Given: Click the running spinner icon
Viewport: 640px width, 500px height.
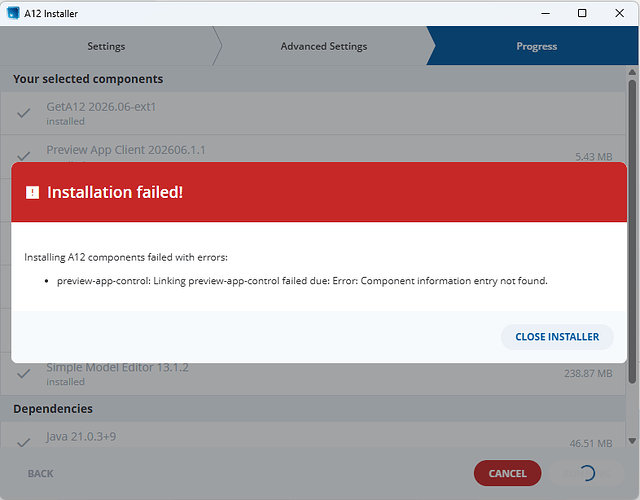Looking at the screenshot, I should pyautogui.click(x=587, y=473).
